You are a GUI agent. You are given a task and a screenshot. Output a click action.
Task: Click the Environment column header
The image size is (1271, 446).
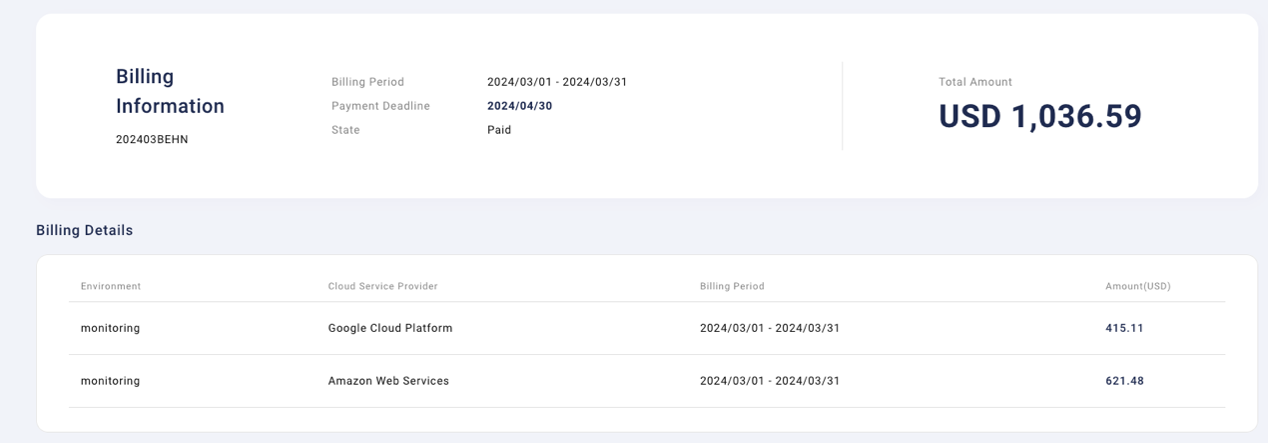(111, 286)
